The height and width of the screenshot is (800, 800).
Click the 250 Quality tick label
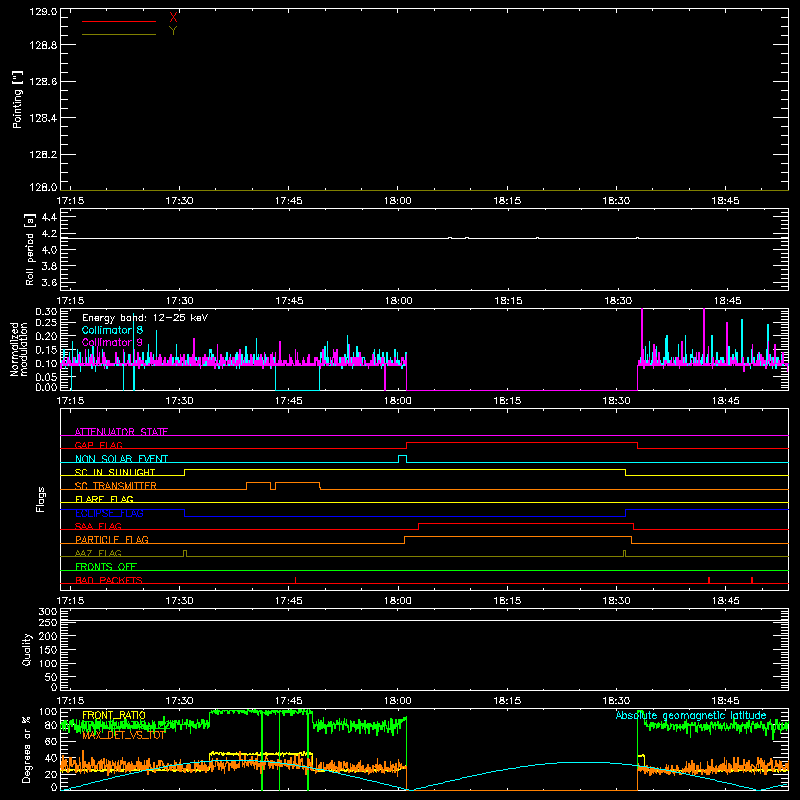[48, 622]
